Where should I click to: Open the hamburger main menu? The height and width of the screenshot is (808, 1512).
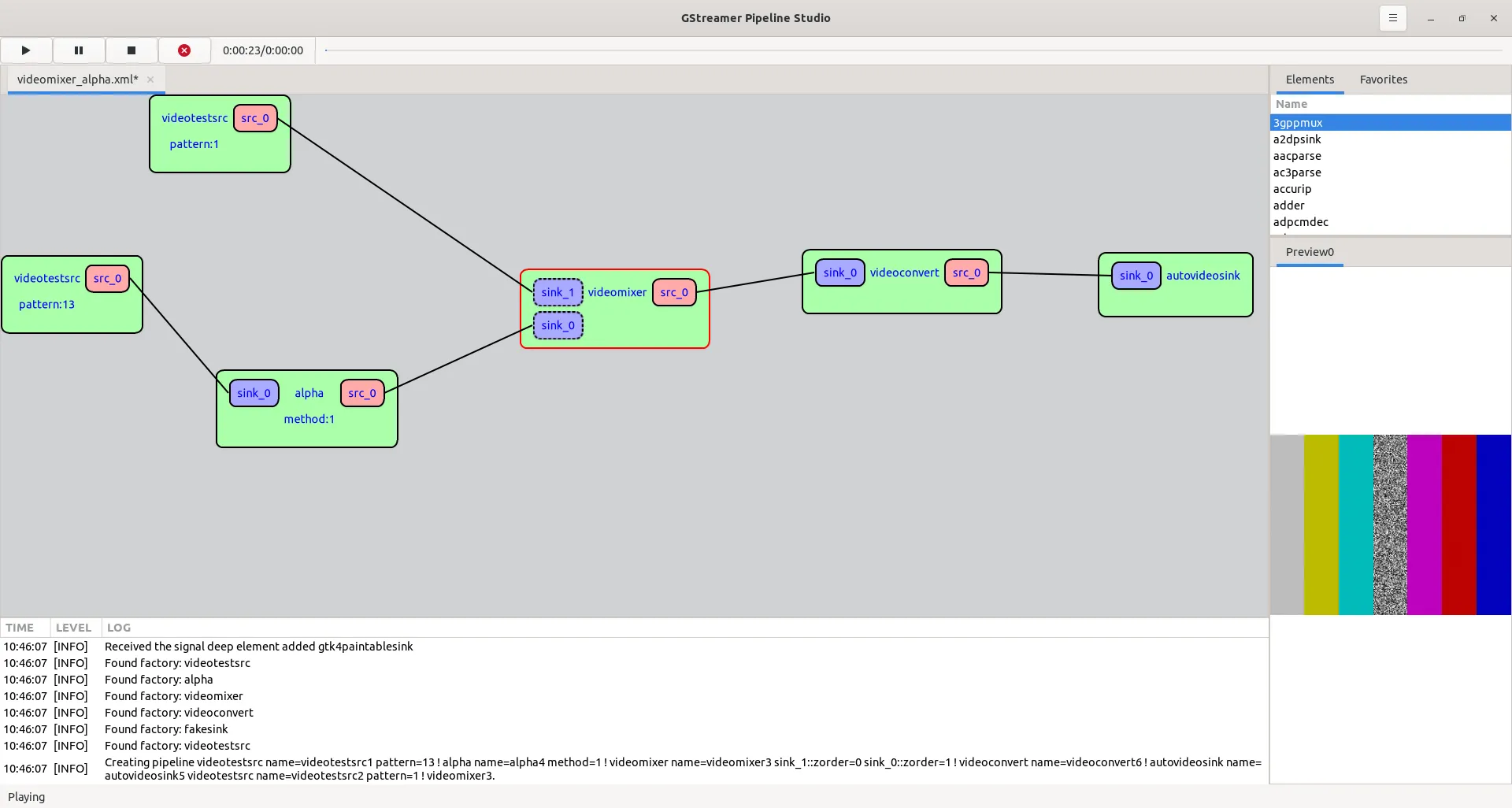1392,18
